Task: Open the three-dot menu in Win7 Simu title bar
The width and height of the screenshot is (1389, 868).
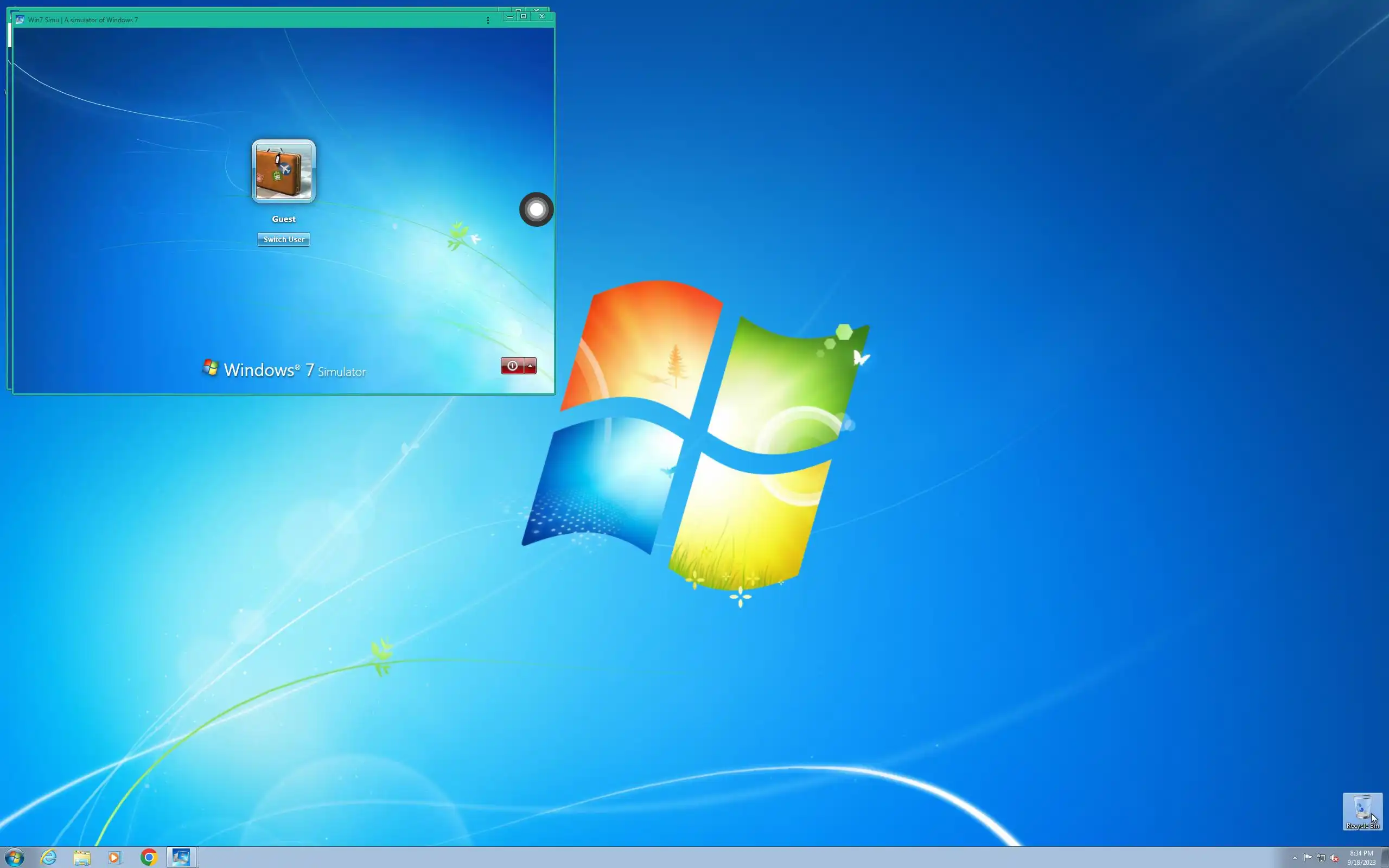Action: pyautogui.click(x=488, y=20)
